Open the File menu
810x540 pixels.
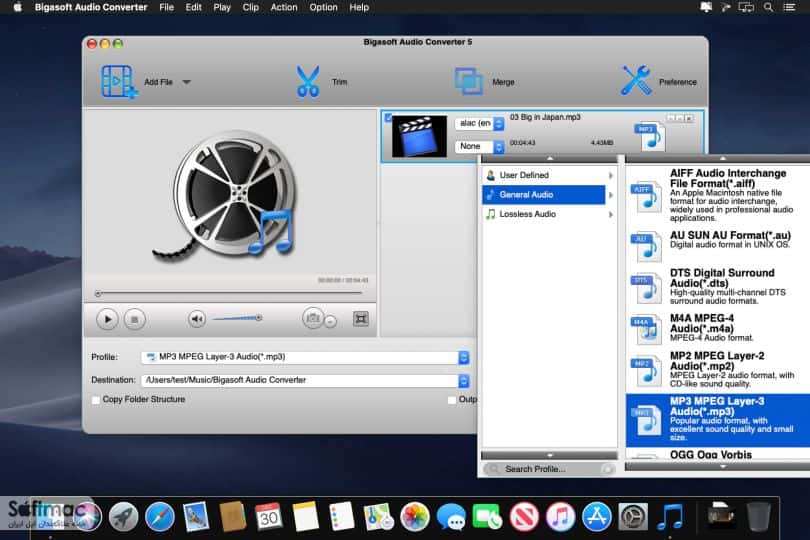[166, 7]
